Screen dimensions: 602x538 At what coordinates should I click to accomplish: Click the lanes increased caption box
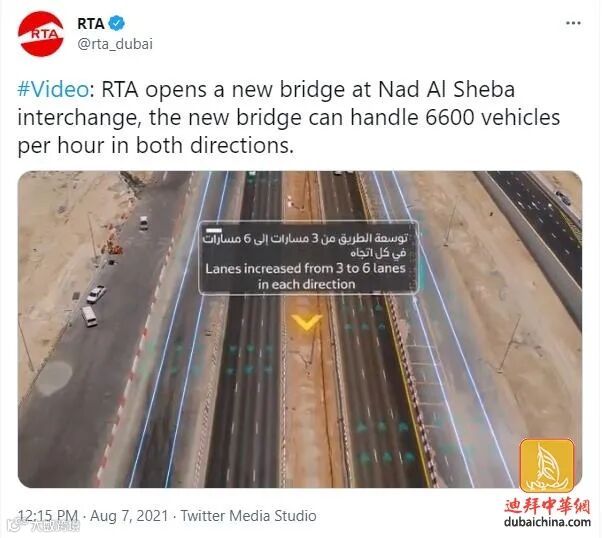tap(308, 258)
